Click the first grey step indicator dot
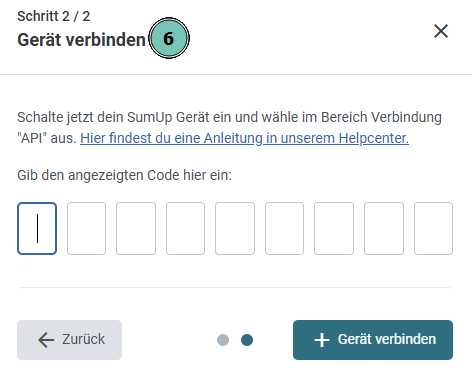 [223, 340]
